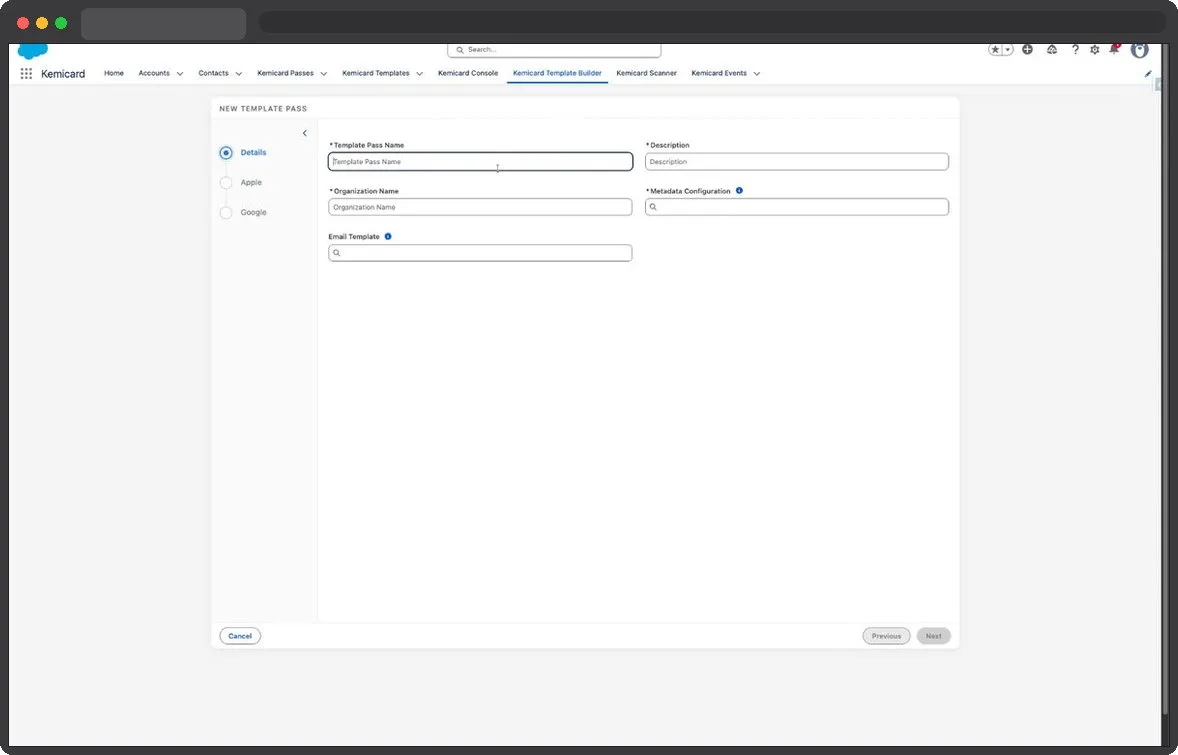1178x755 pixels.
Task: Open the Email Template lookup field
Action: (x=481, y=253)
